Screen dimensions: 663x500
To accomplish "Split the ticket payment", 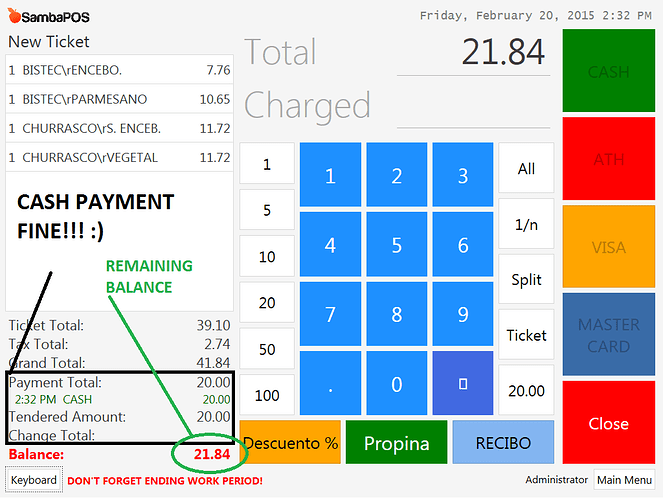I will coord(526,279).
